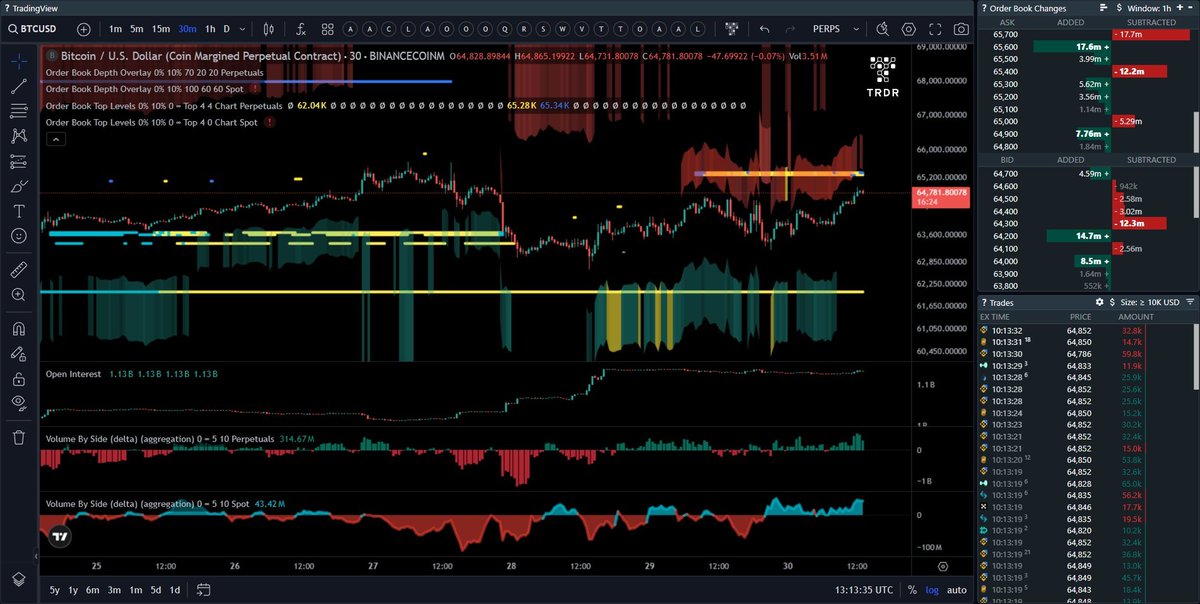Open the quick search icon
This screenshot has height=604, width=1200.
tap(883, 29)
